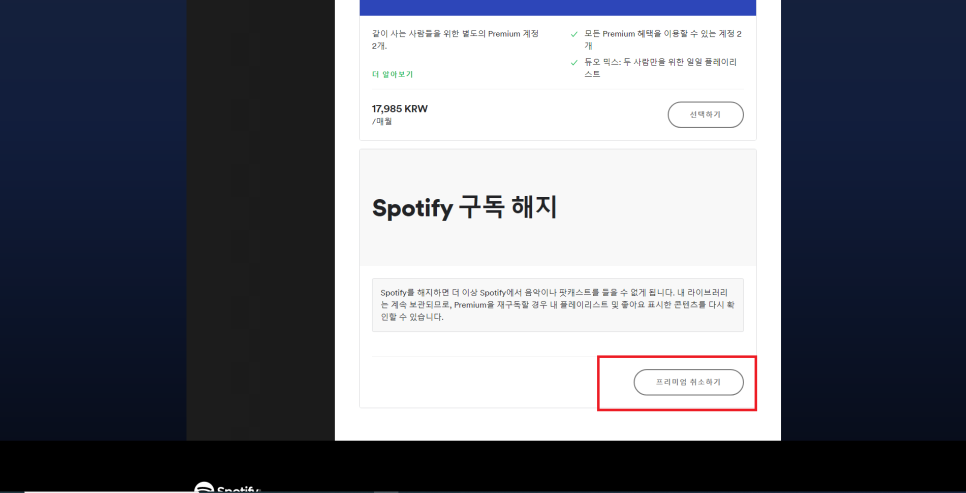Click the '같이 사는 사람들을 위한' description

455,40
